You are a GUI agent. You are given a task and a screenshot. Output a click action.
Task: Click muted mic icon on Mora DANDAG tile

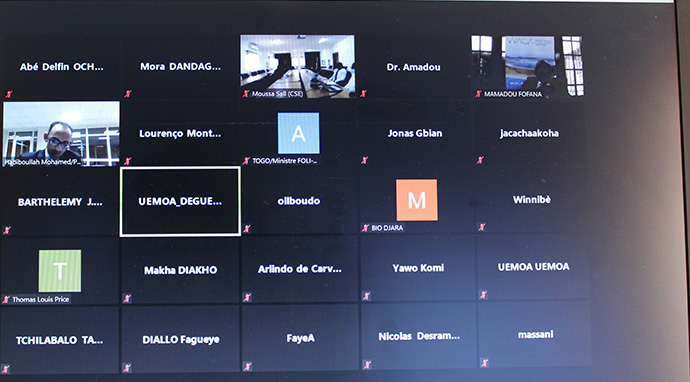(x=128, y=93)
